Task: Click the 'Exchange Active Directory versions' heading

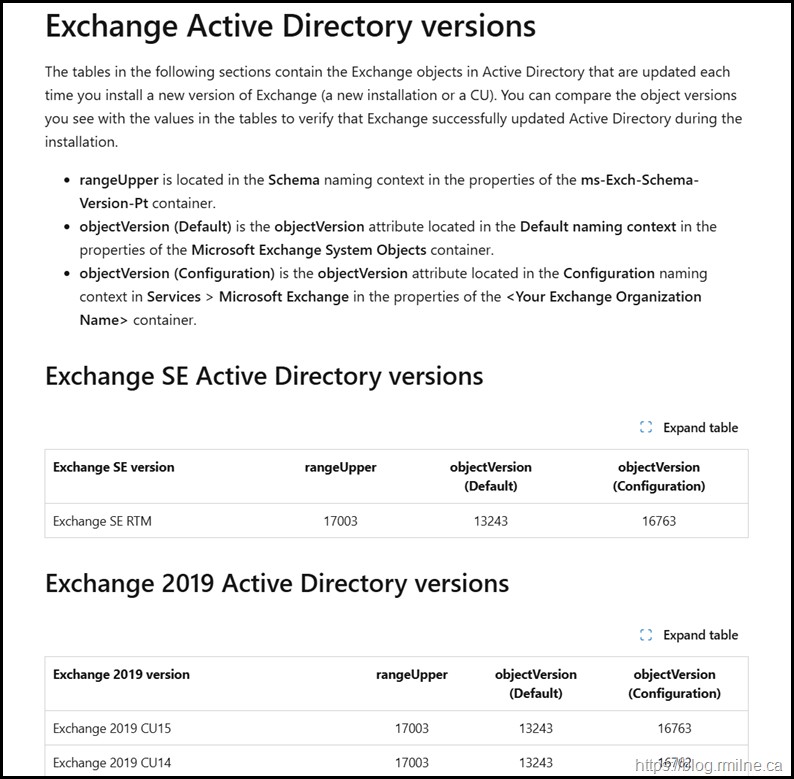Action: click(x=290, y=26)
